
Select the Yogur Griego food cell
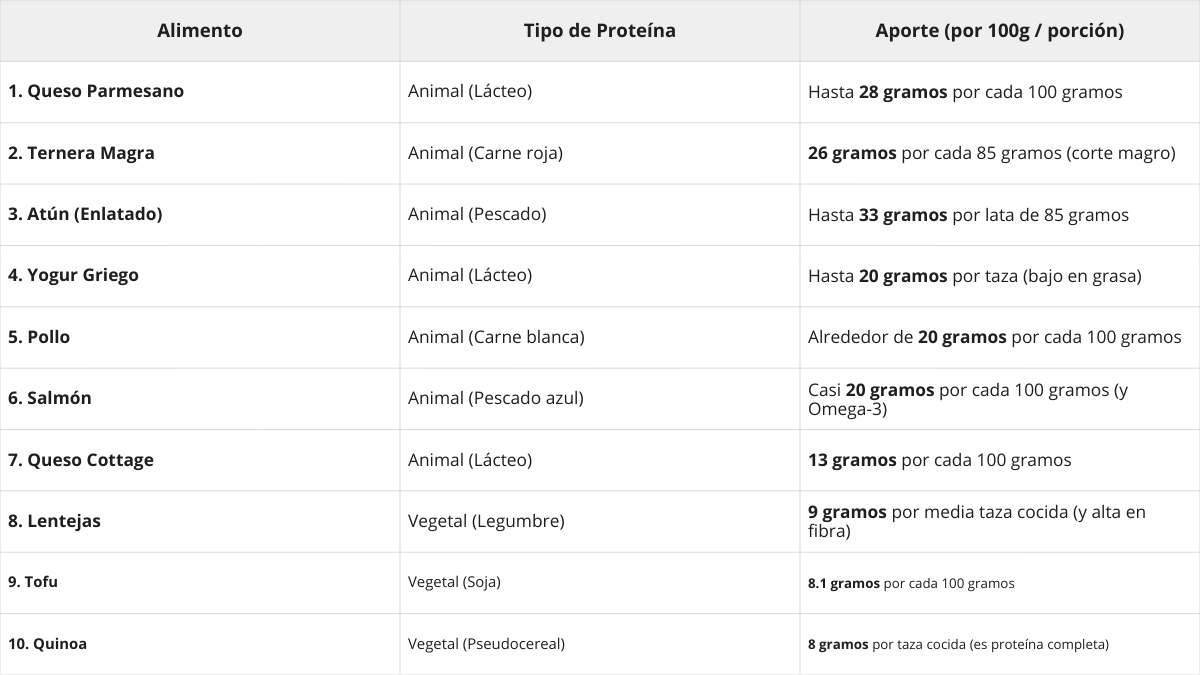click(73, 275)
